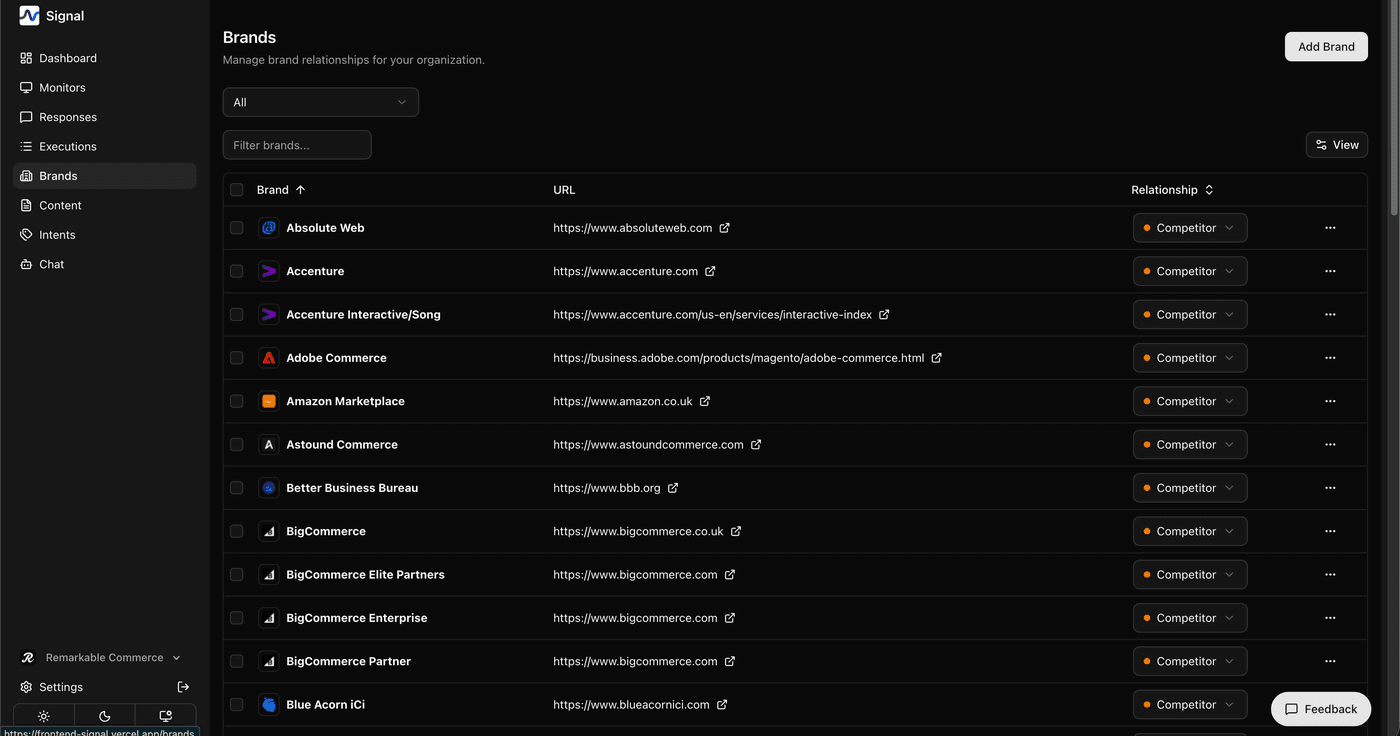Open Monitors in sidebar
Image resolution: width=1400 pixels, height=736 pixels.
(x=104, y=87)
